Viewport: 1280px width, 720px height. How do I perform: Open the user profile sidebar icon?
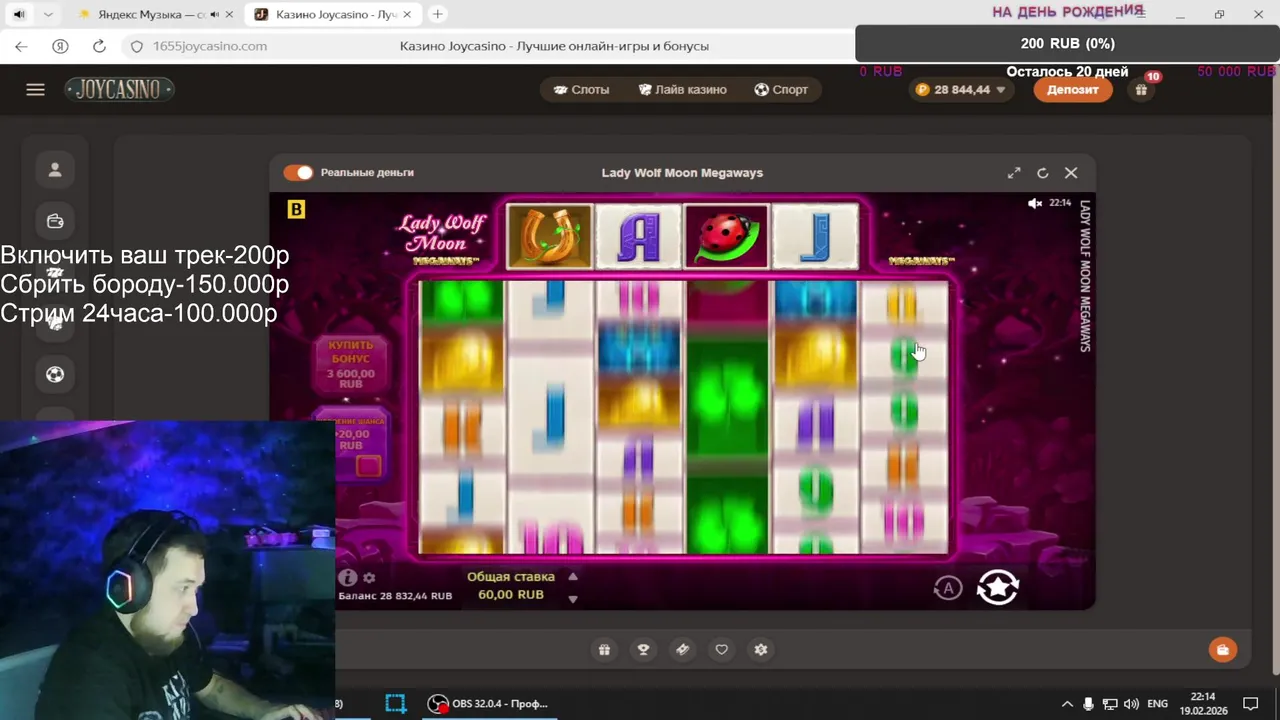click(55, 170)
